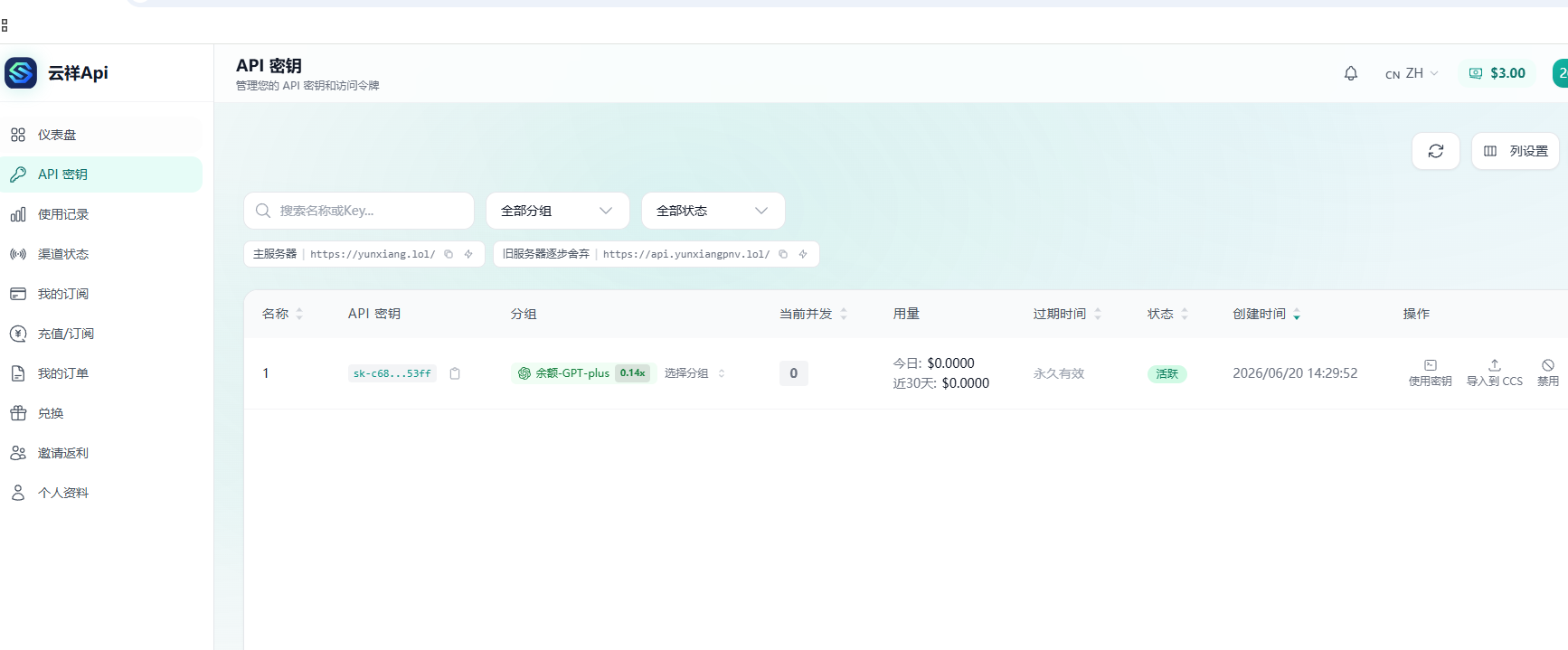Click the 仪表盘 grid icon

[18, 135]
